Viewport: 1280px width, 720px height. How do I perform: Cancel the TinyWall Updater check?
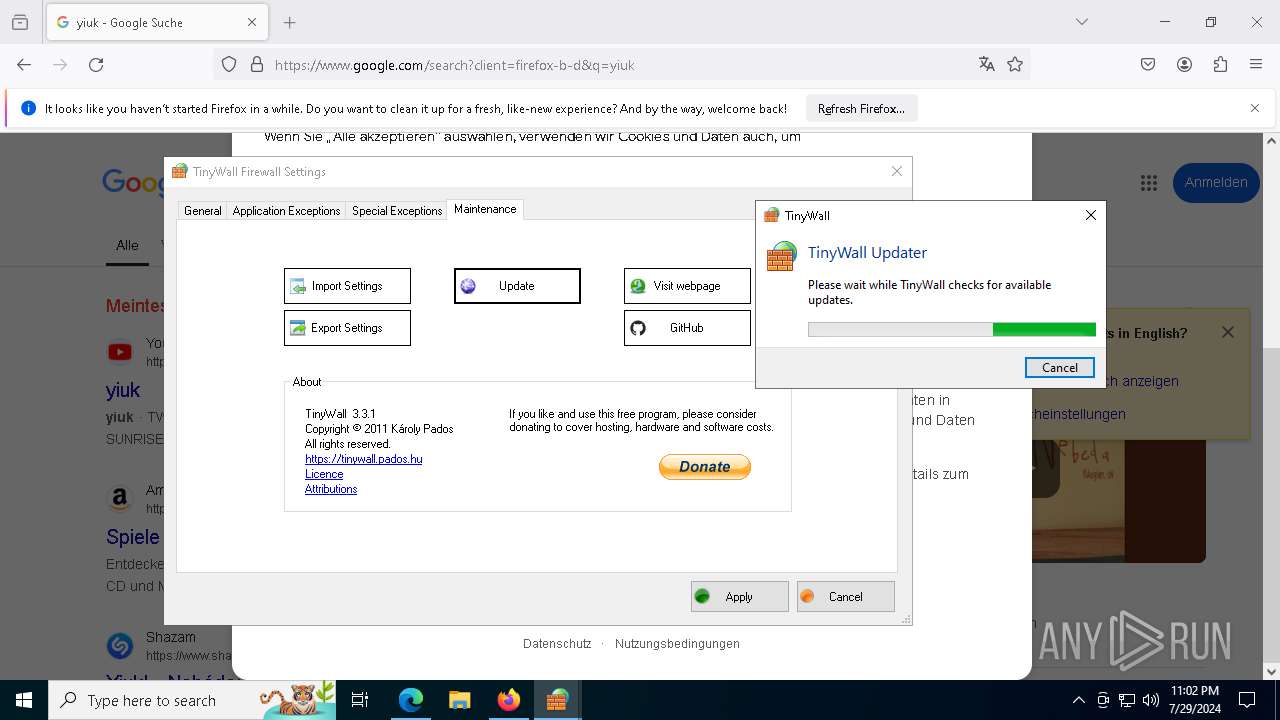[1060, 367]
